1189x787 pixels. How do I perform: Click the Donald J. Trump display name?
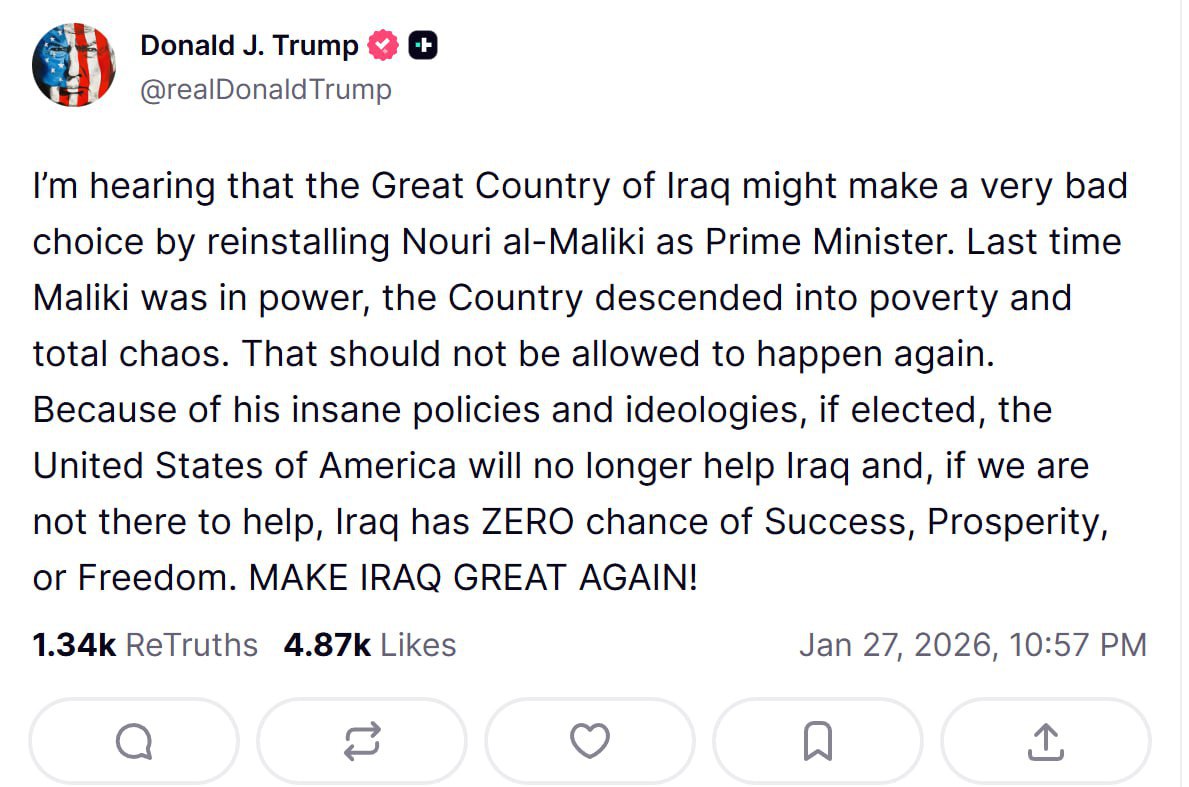250,44
